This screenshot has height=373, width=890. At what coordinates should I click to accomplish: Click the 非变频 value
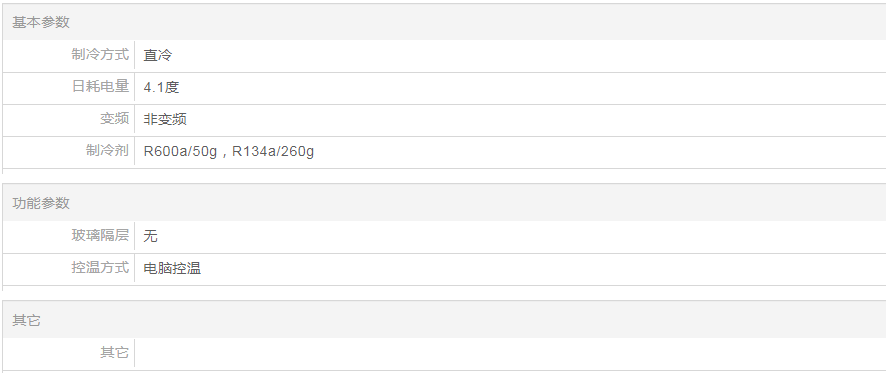click(165, 119)
